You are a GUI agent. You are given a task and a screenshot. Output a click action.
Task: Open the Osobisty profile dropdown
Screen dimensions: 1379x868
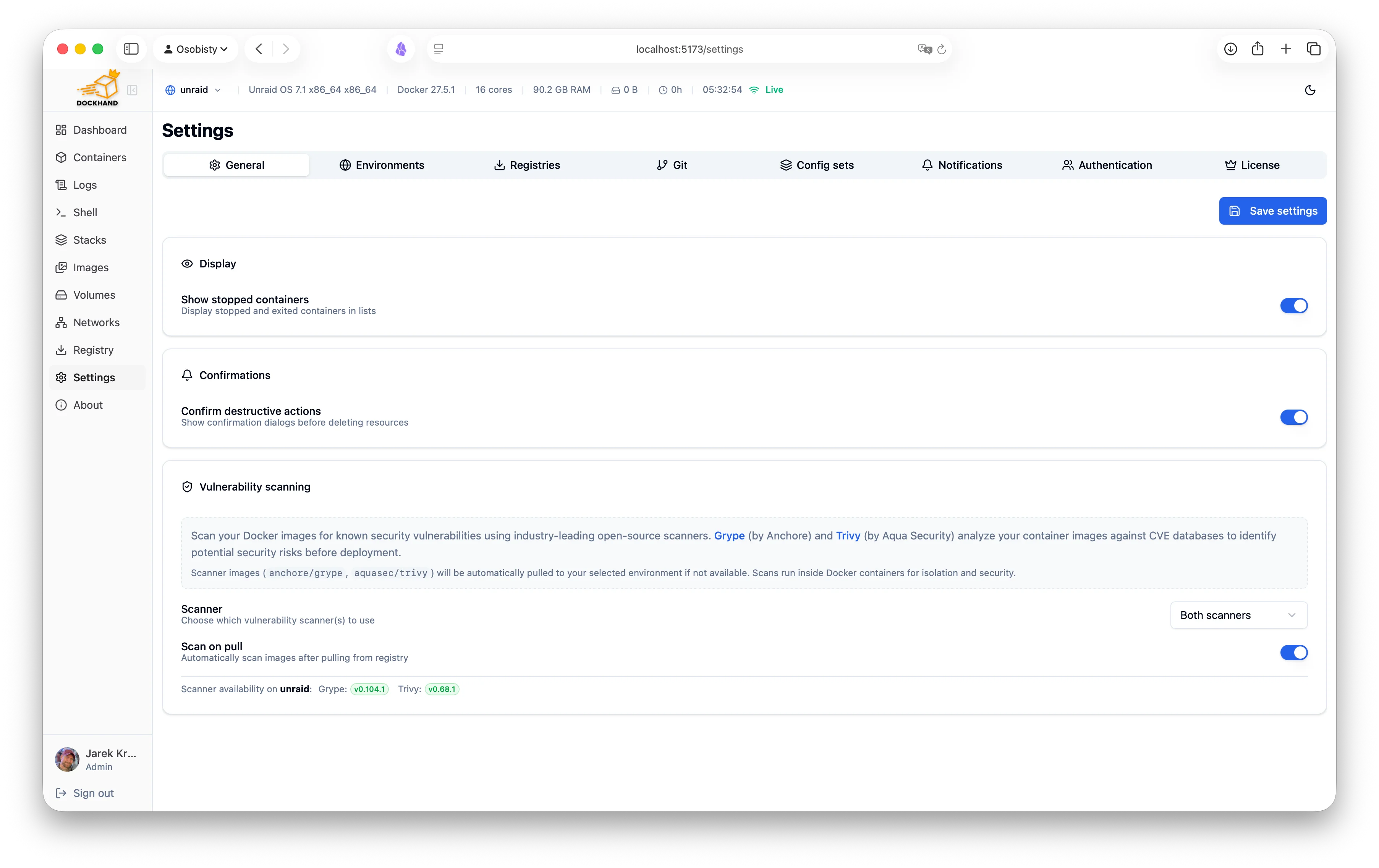click(196, 49)
